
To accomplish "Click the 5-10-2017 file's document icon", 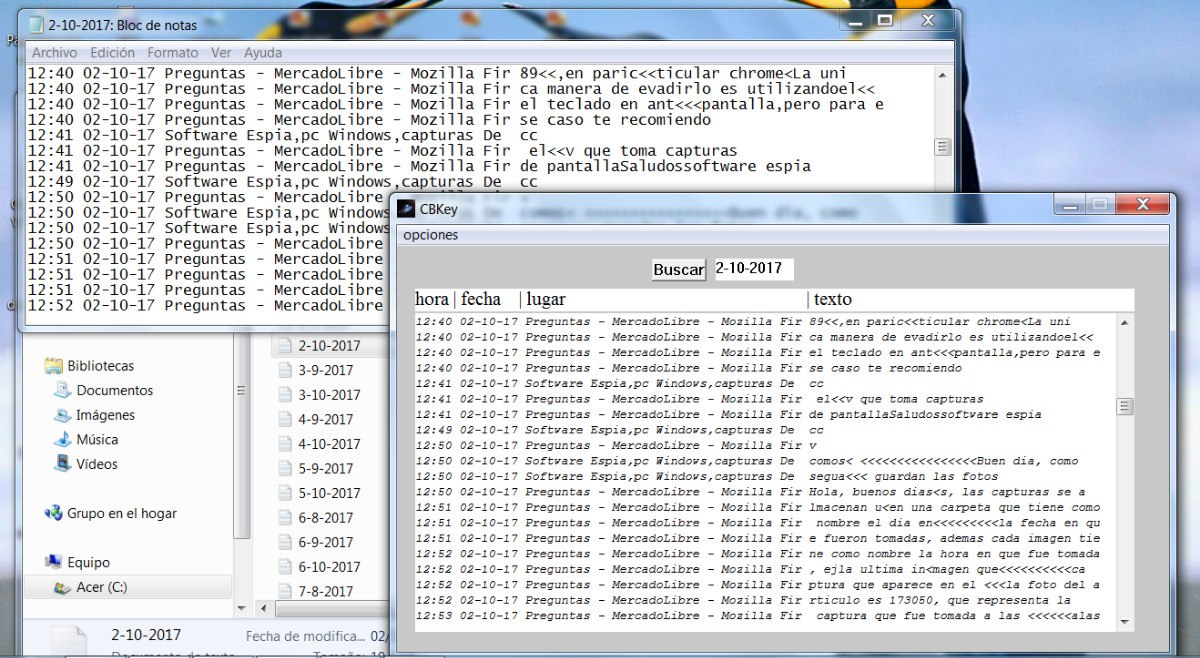I will 284,493.
